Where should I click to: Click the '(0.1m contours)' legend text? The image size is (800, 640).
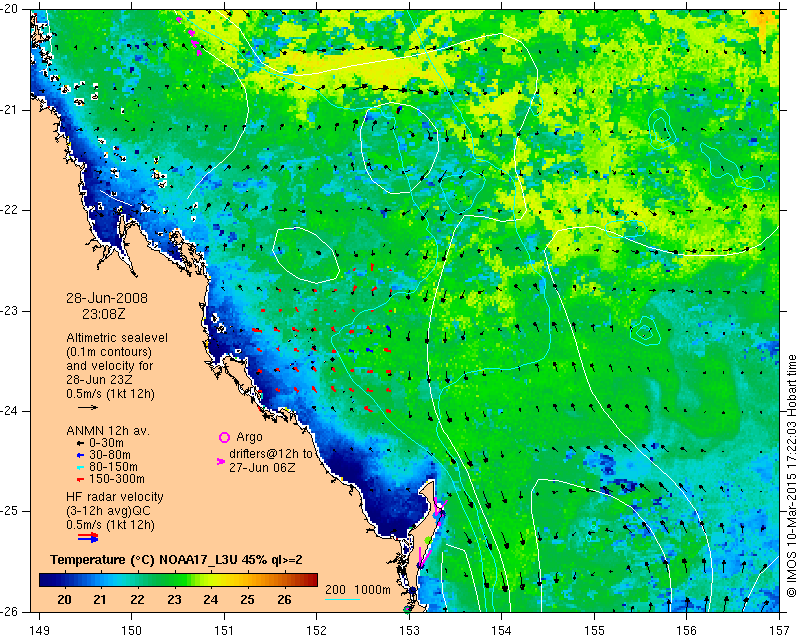click(109, 352)
